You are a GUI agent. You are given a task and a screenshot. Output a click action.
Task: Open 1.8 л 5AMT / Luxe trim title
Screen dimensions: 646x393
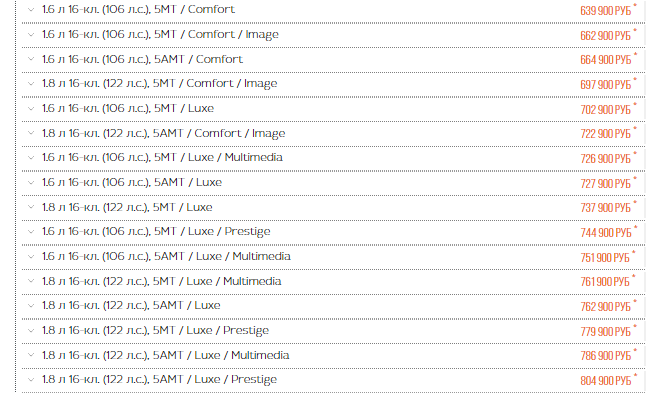point(131,305)
